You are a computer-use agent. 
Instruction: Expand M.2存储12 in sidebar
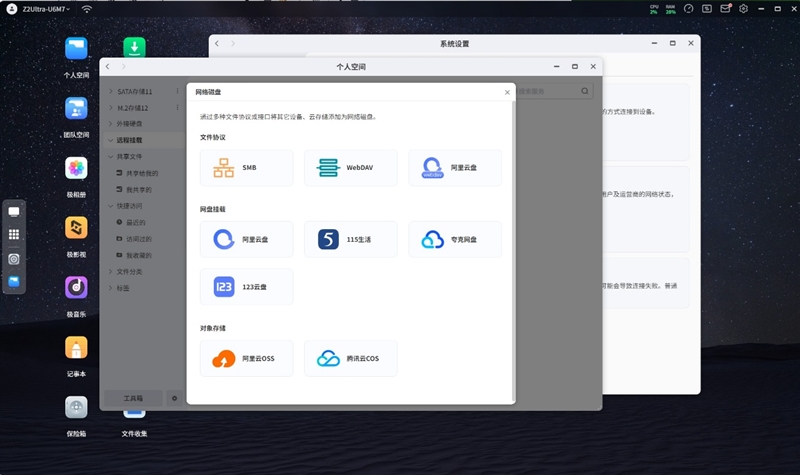coord(111,108)
